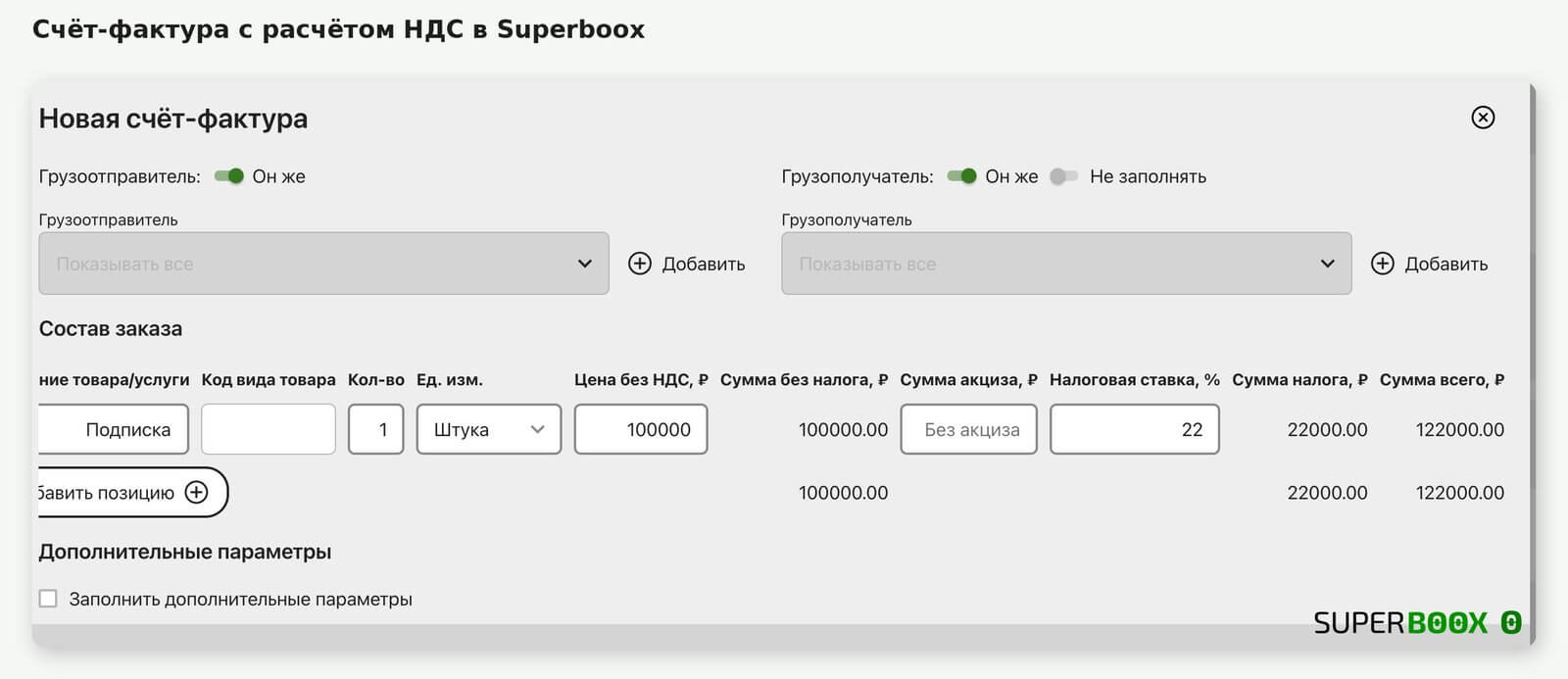The height and width of the screenshot is (679, 1568).
Task: Enable 'Не заполнять' switch
Action: pyautogui.click(x=1063, y=176)
